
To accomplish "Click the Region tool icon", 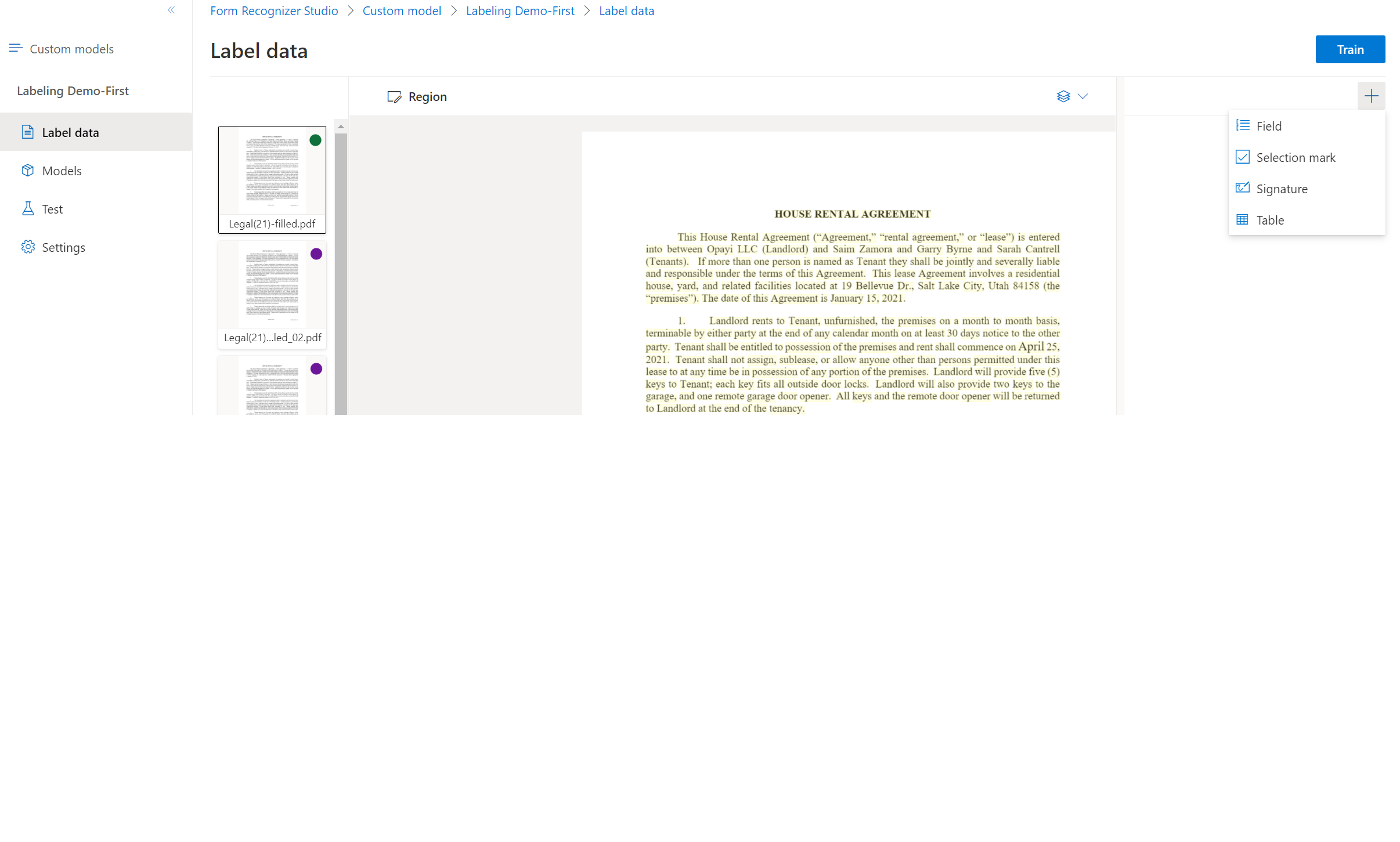I will click(394, 96).
